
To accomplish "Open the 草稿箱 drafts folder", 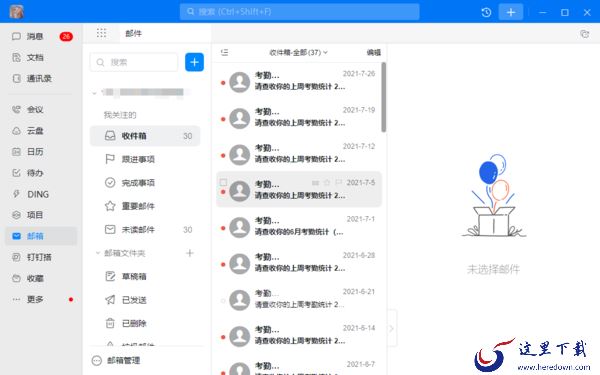I will [x=145, y=276].
